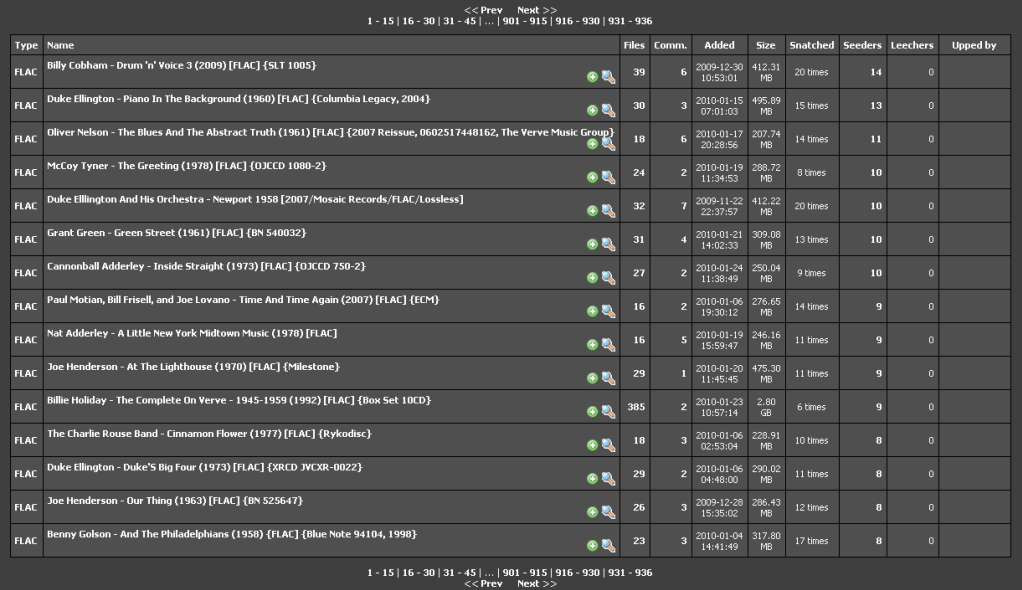Click magnifier icon for At The Lighthouse torrent

(608, 378)
